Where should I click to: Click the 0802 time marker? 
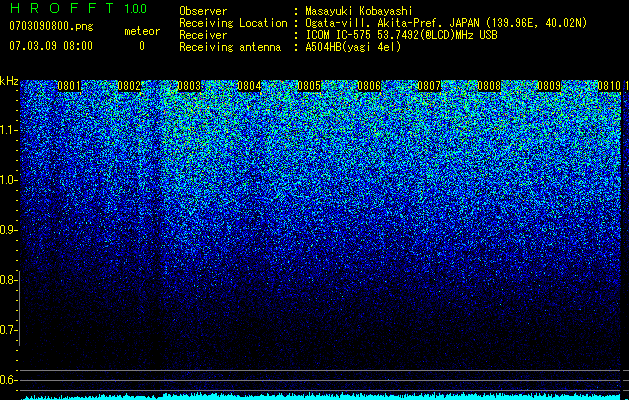(129, 86)
